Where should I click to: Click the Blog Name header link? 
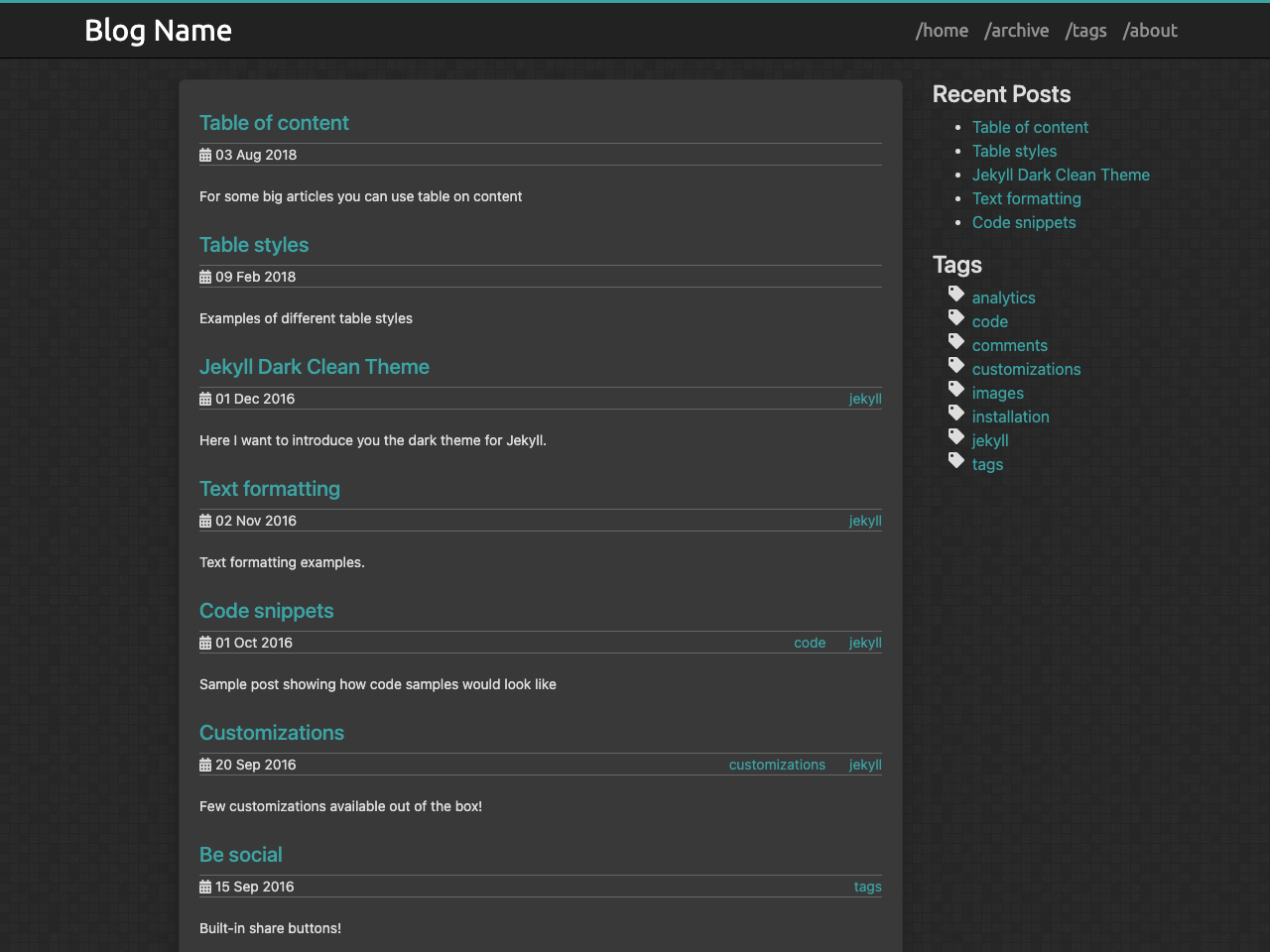158,31
